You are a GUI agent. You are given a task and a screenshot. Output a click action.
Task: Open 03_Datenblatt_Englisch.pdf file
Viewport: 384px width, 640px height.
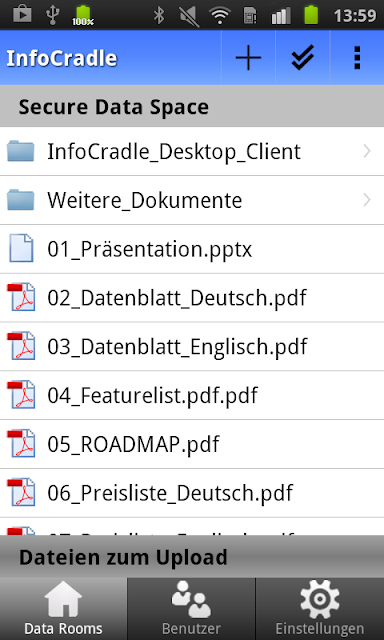(x=192, y=347)
